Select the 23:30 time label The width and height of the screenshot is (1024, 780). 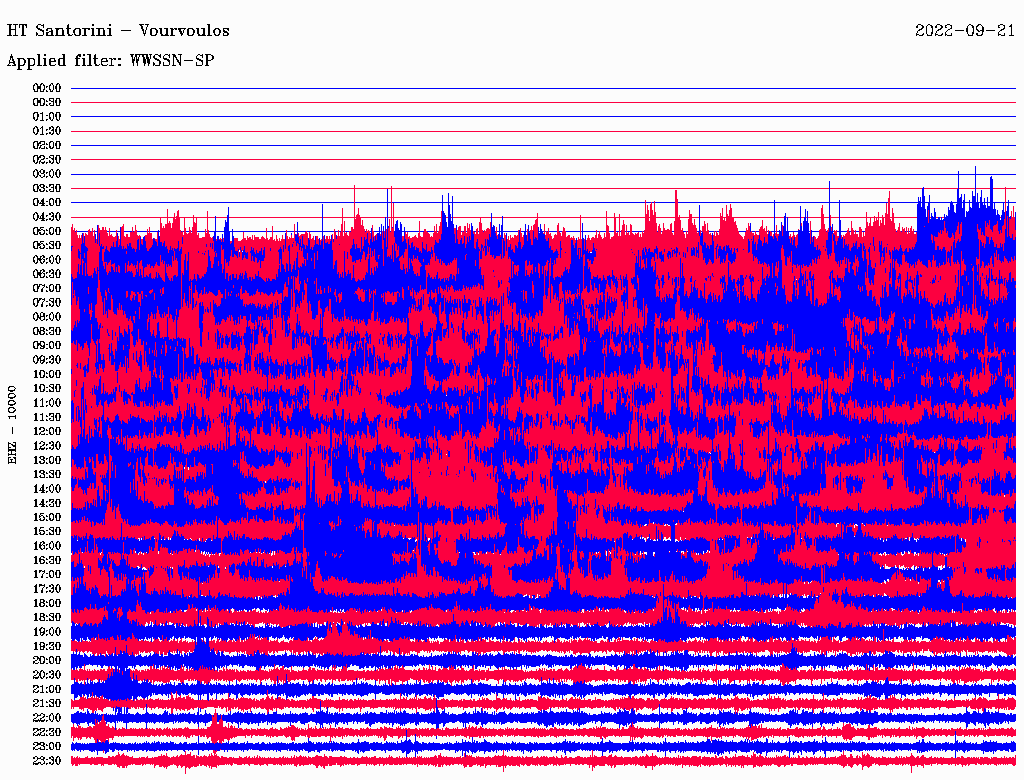point(47,761)
